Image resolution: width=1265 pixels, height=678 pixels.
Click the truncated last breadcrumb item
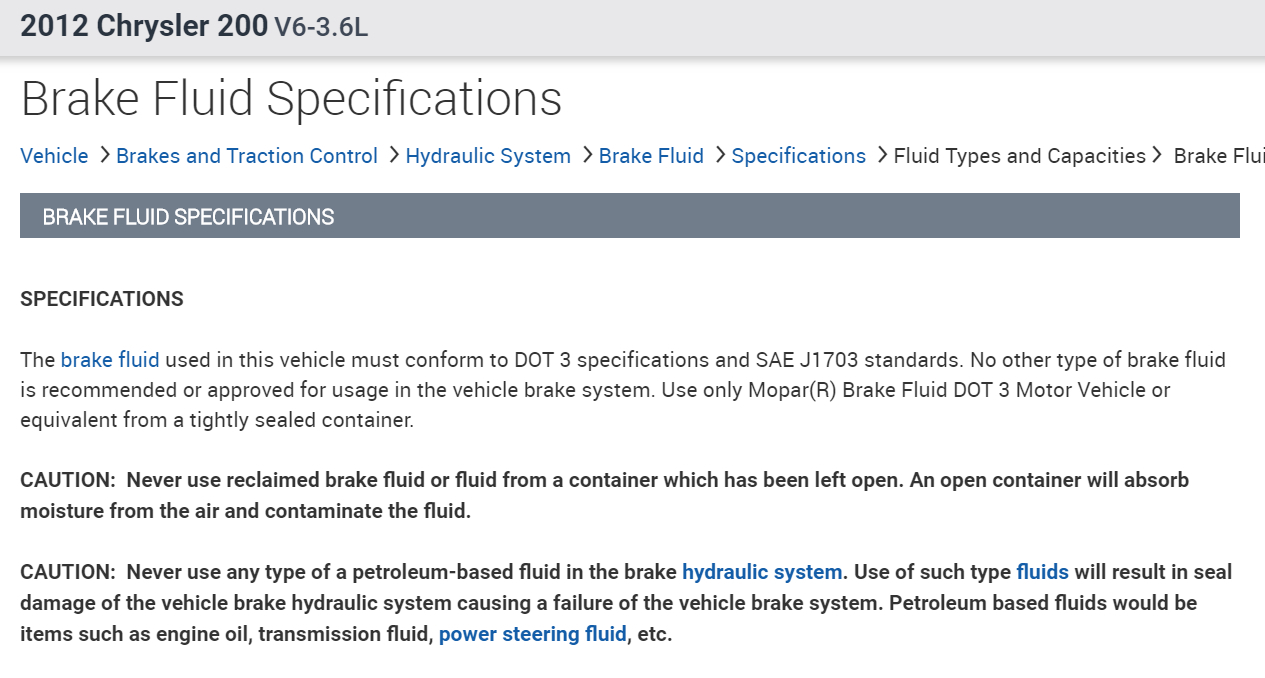point(1218,156)
